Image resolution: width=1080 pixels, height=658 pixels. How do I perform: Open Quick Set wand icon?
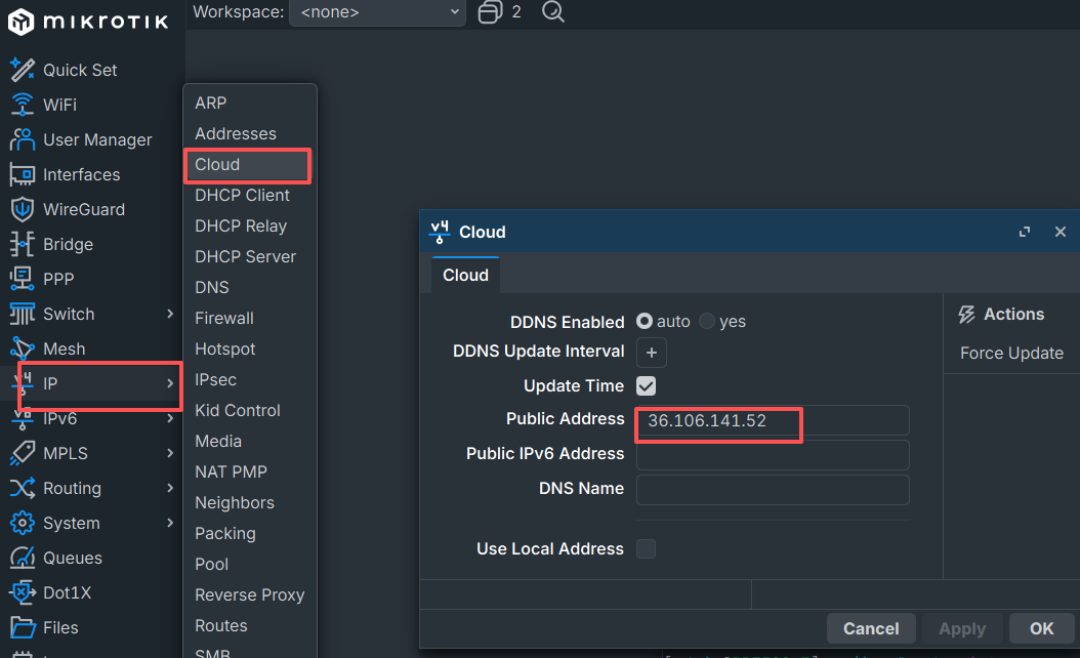22,70
